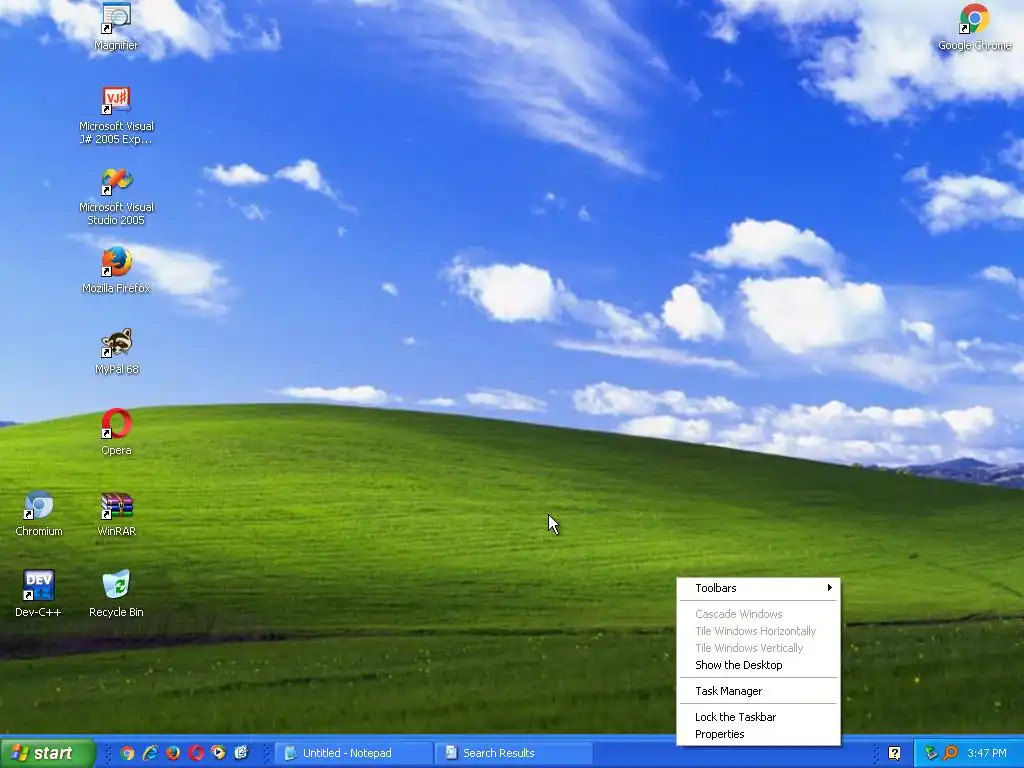Open the Start menu
The width and height of the screenshot is (1024, 768).
pyautogui.click(x=47, y=753)
